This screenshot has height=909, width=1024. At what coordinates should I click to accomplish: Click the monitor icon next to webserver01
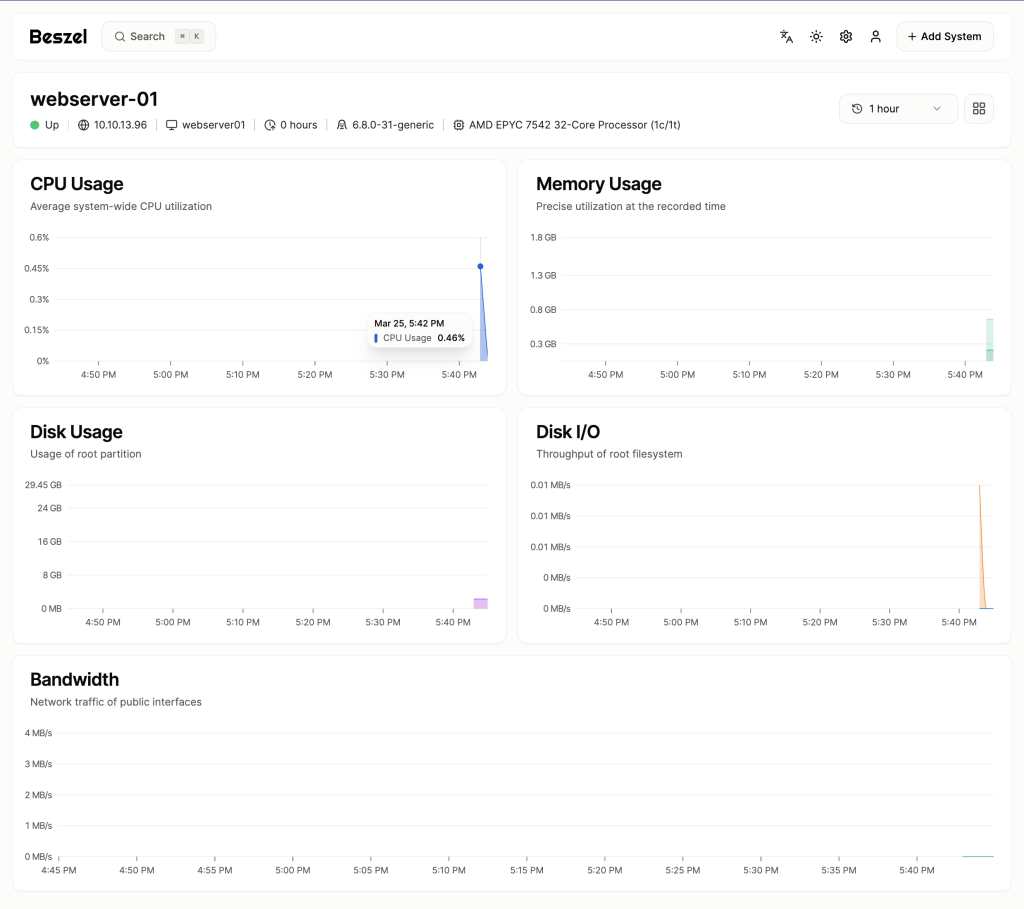coord(172,125)
